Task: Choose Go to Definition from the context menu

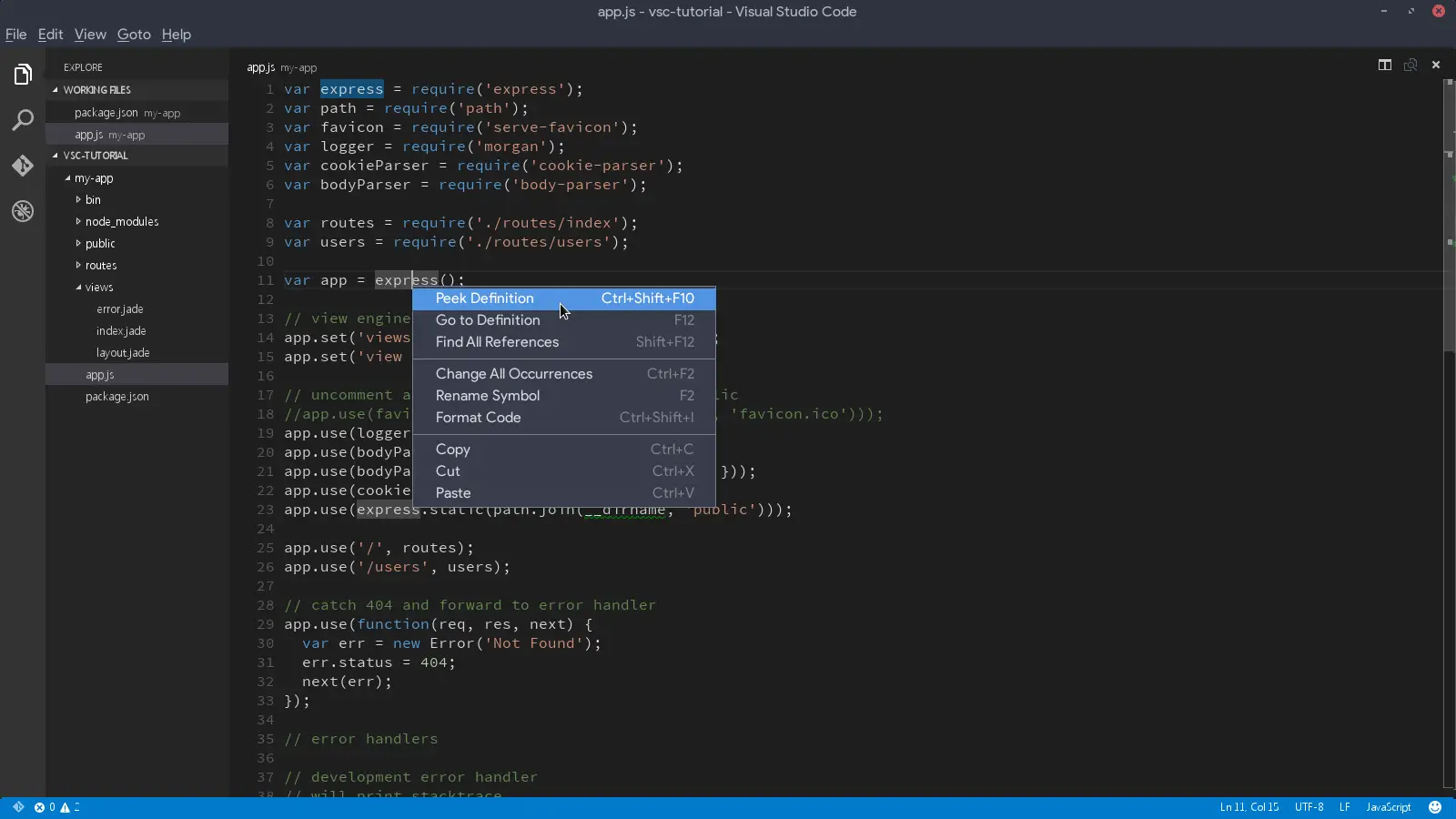Action: point(564,320)
